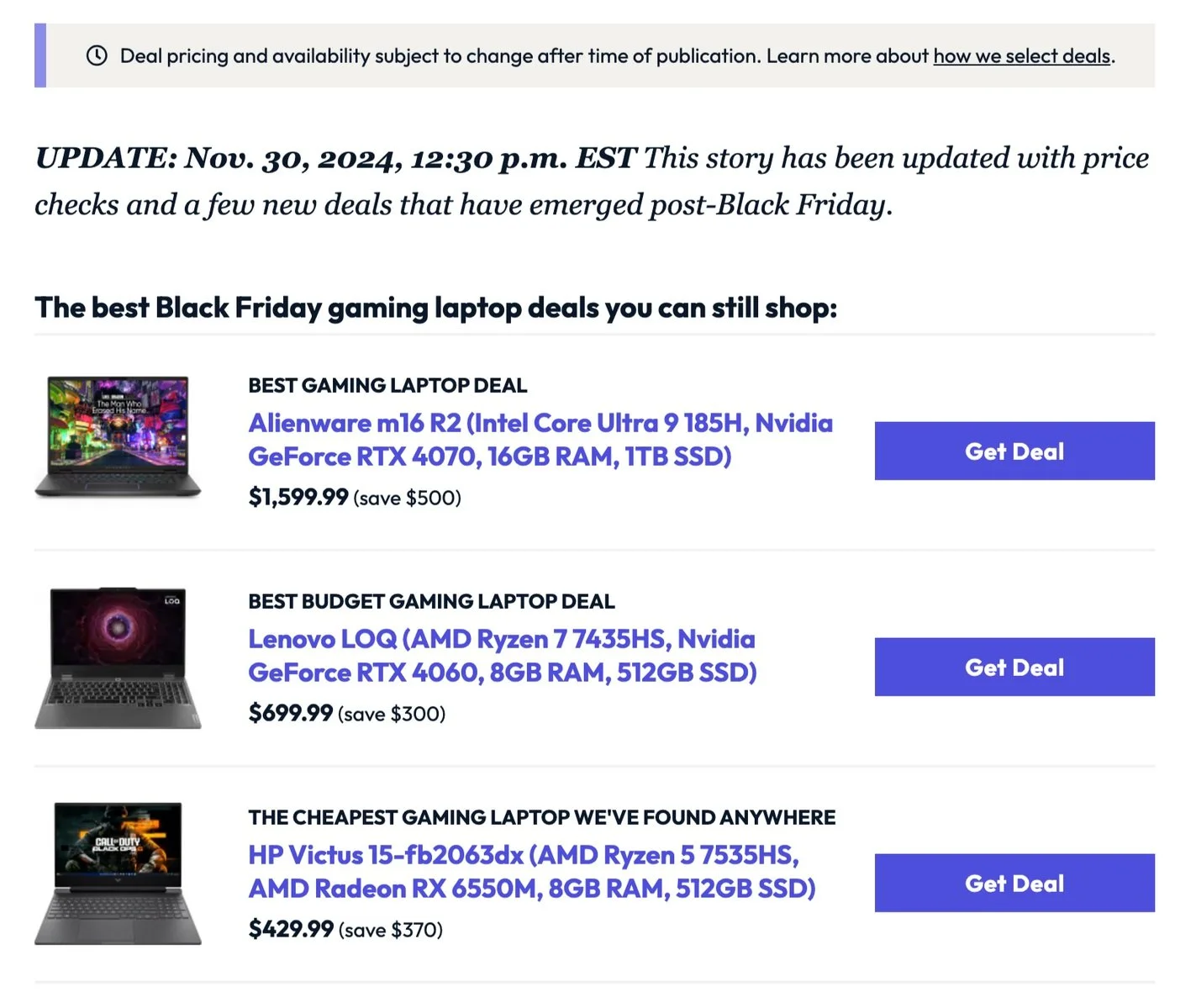Viewport: 1196px width, 1008px height.
Task: Select the $699.99 Lenovo LOQ price
Action: tap(291, 713)
